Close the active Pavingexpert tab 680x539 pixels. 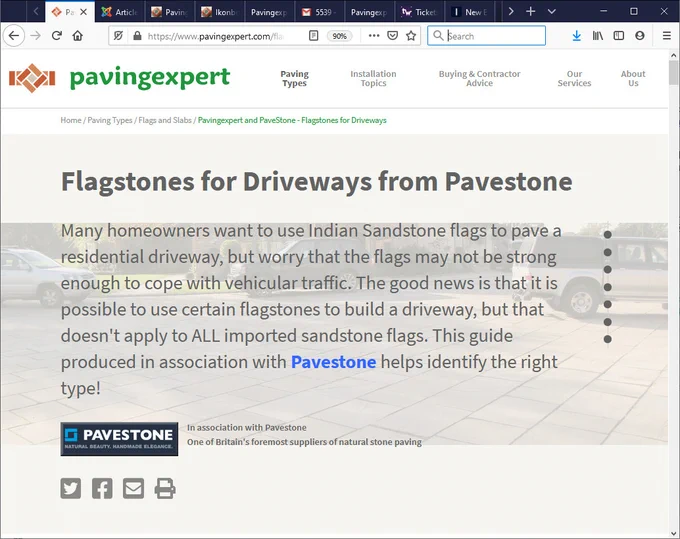pyautogui.click(x=84, y=12)
